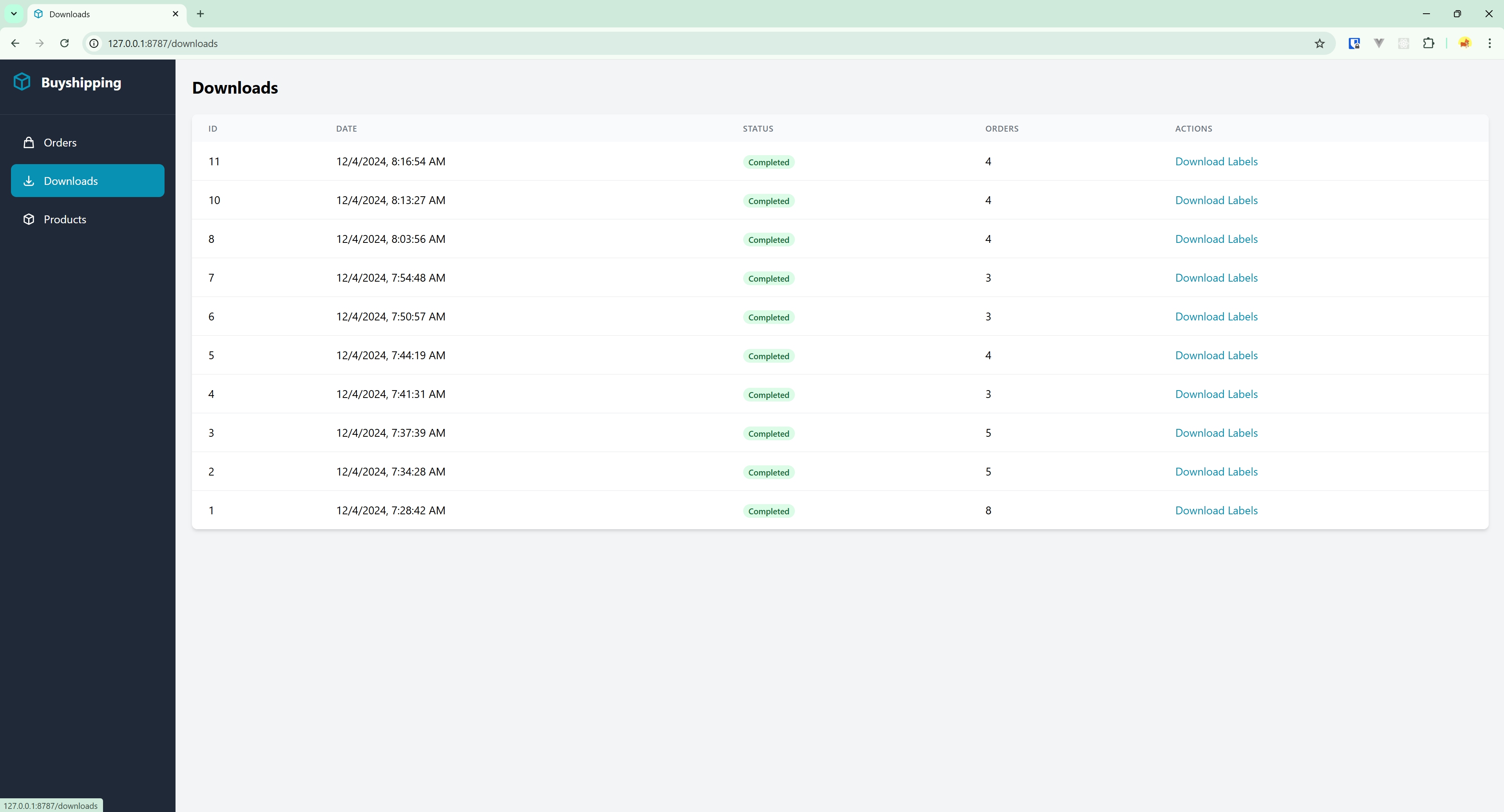The image size is (1504, 812).
Task: View site information icon in address bar
Action: pos(93,43)
